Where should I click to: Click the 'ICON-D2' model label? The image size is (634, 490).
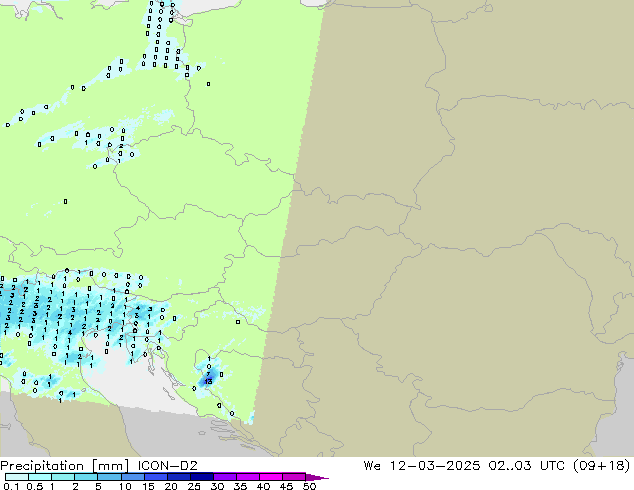[167, 466]
